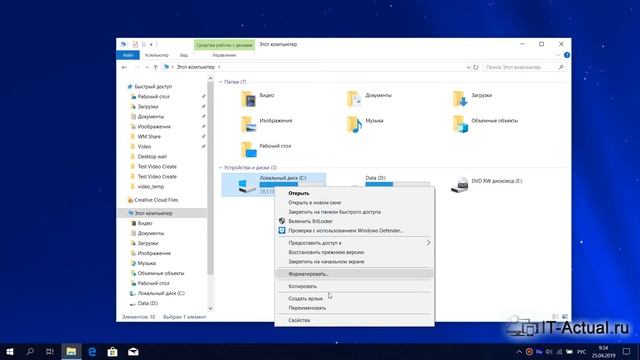Select the Музыка folder icon

(x=354, y=124)
